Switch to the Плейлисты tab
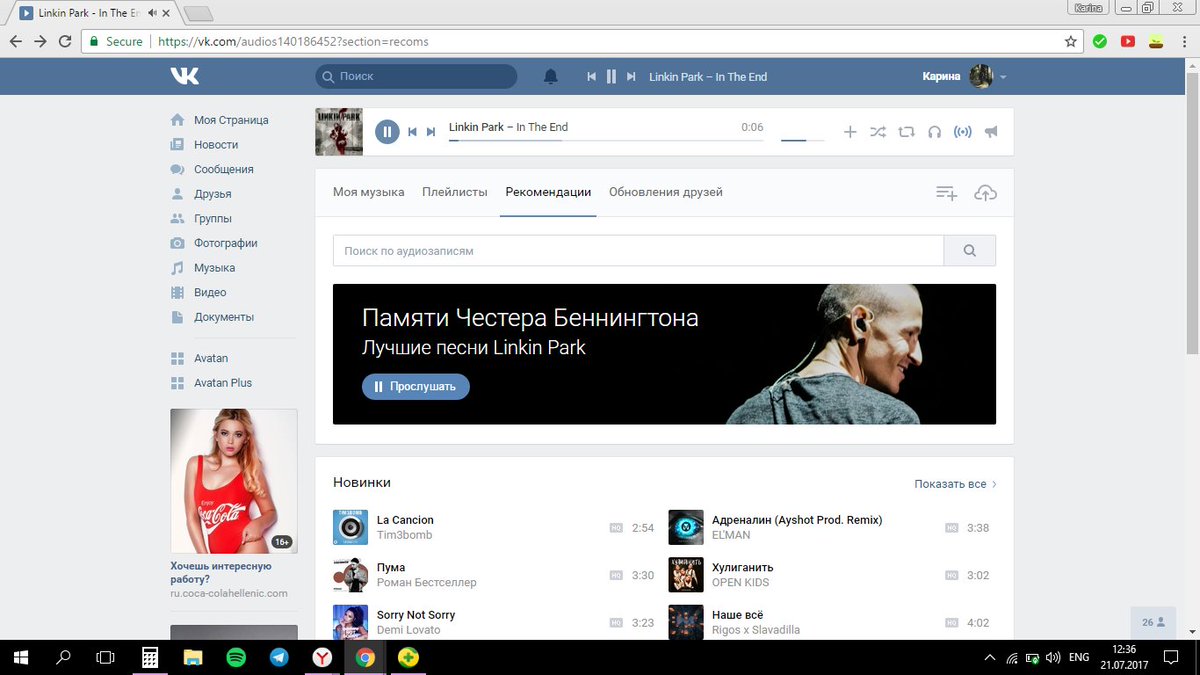This screenshot has width=1200, height=675. coord(455,192)
